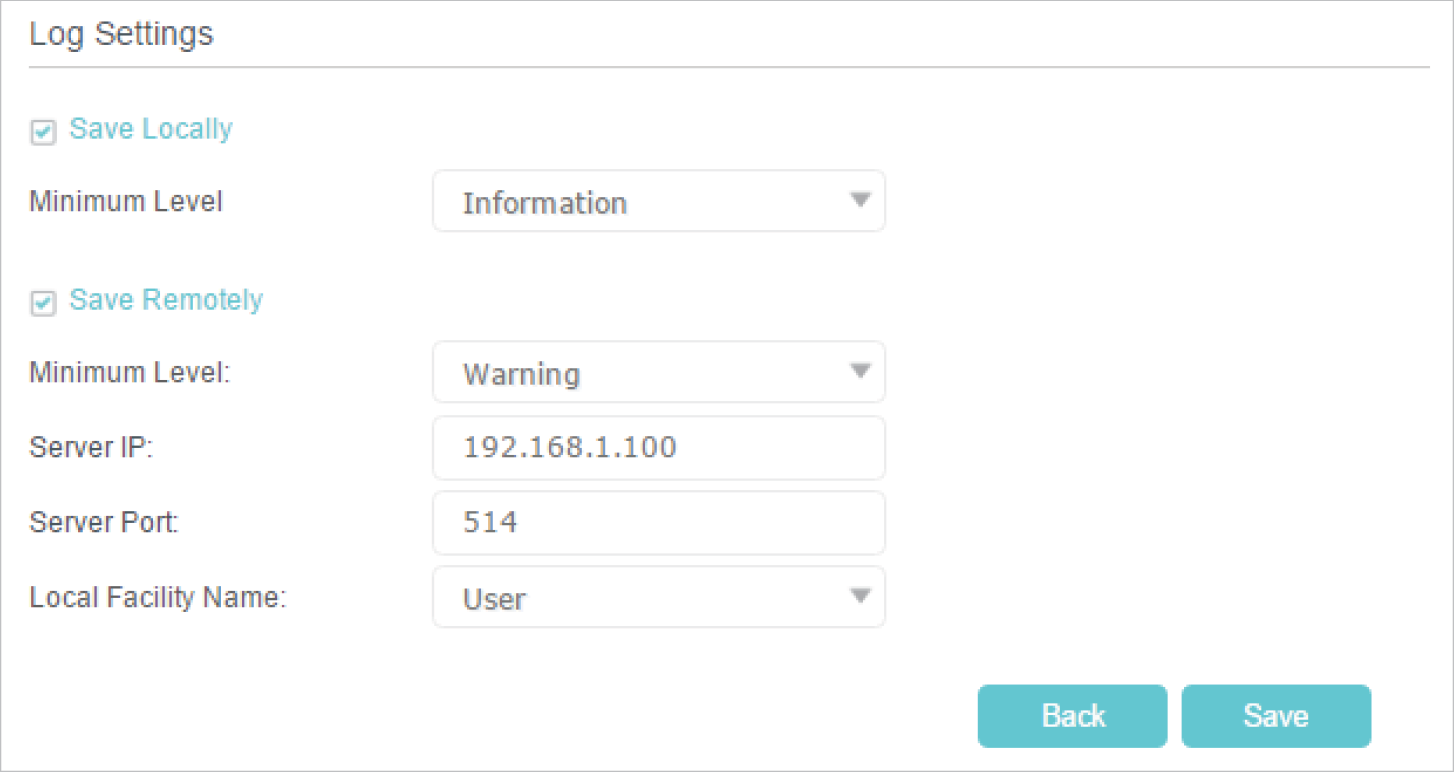Image resolution: width=1454 pixels, height=772 pixels.
Task: Click the Save Locally label text
Action: pyautogui.click(x=151, y=129)
